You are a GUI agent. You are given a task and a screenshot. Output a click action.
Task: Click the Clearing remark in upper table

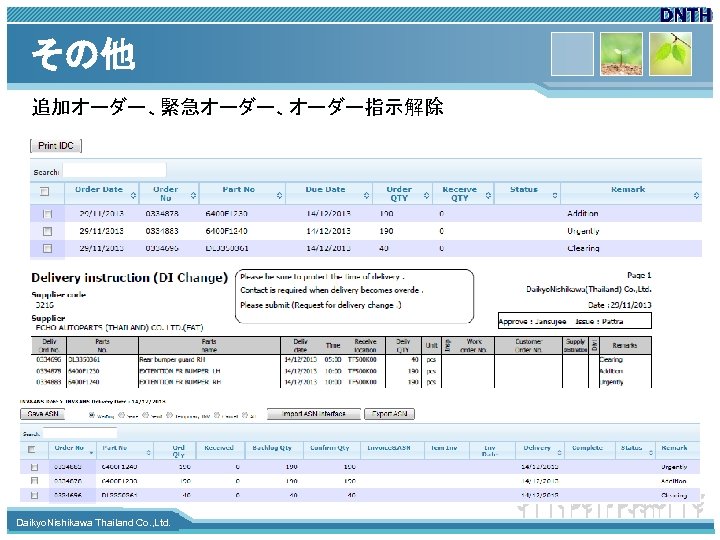(583, 248)
